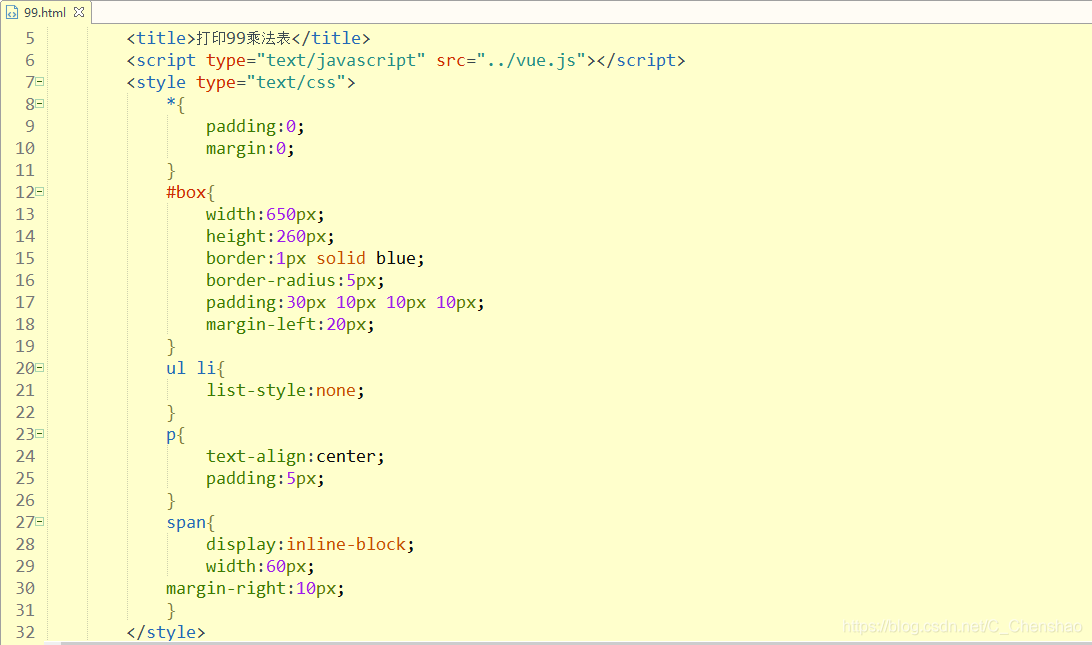Viewport: 1092px width, 645px height.
Task: Collapse the * rule fold at line 8
Action: coord(40,104)
